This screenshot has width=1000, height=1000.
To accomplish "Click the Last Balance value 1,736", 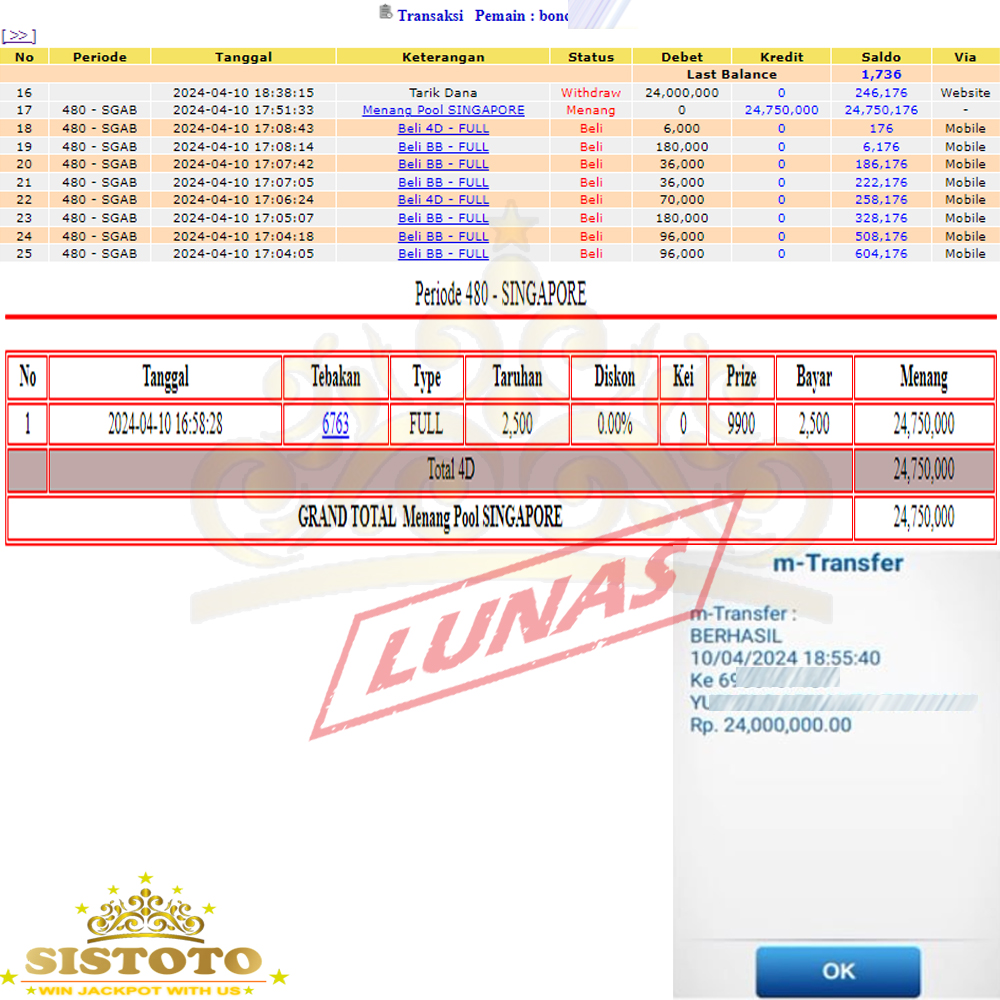I will point(881,75).
